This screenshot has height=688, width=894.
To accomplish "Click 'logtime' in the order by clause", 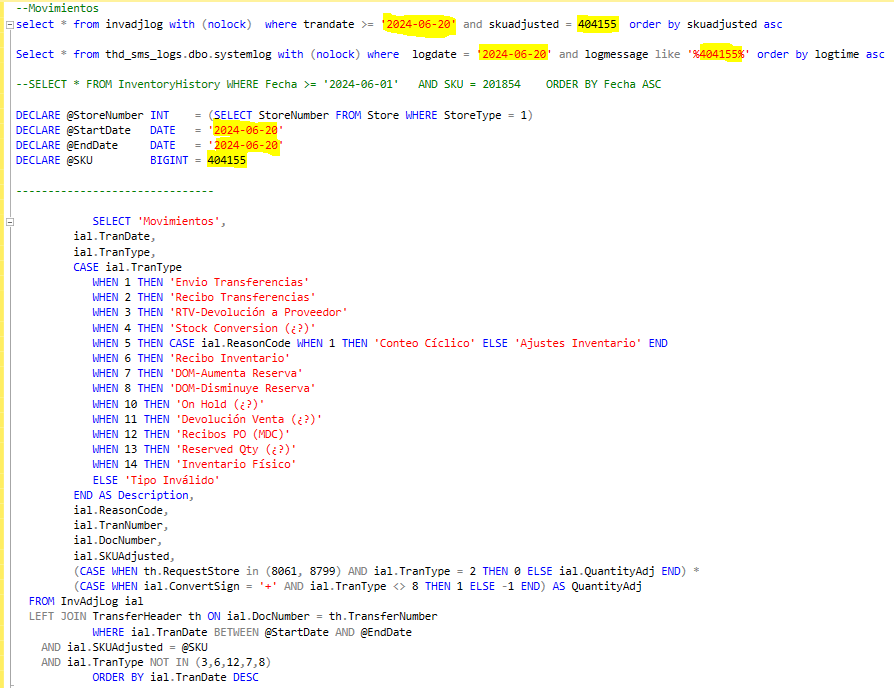I will click(x=836, y=54).
